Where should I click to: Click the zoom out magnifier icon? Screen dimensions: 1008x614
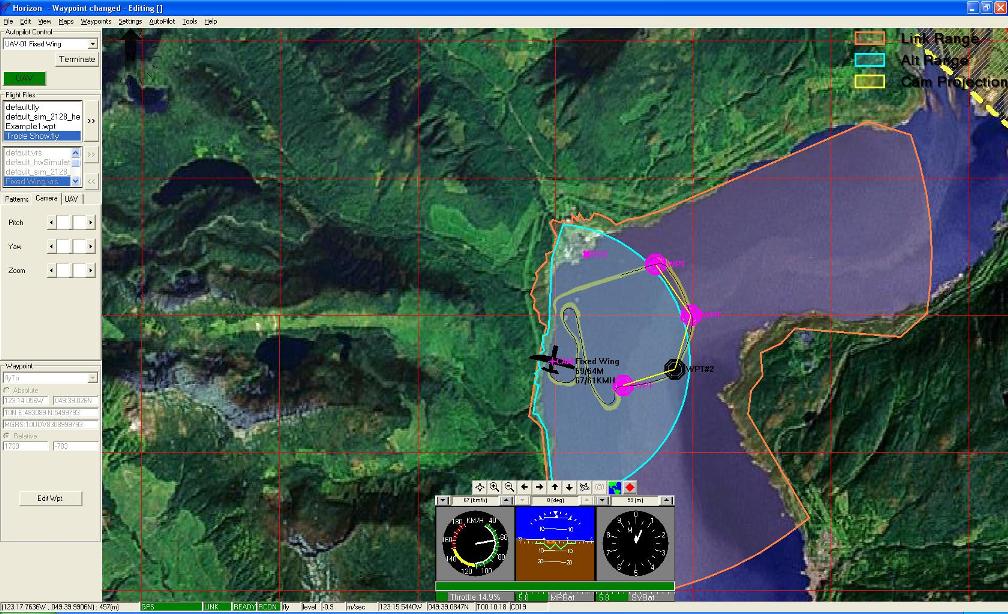[510, 487]
